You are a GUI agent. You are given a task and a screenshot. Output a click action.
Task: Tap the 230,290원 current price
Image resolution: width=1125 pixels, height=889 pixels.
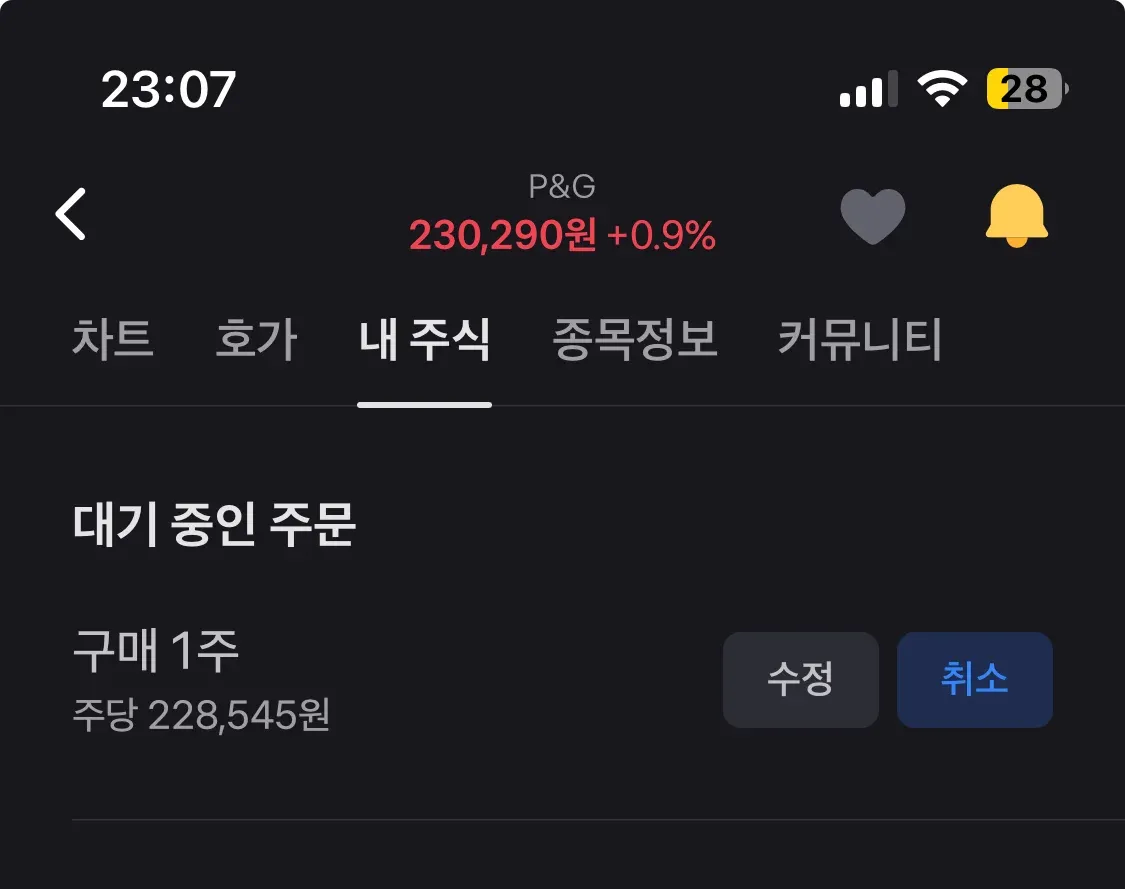click(x=502, y=235)
